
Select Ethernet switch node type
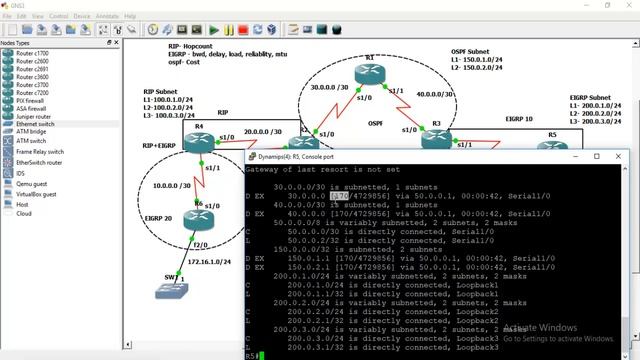35,124
